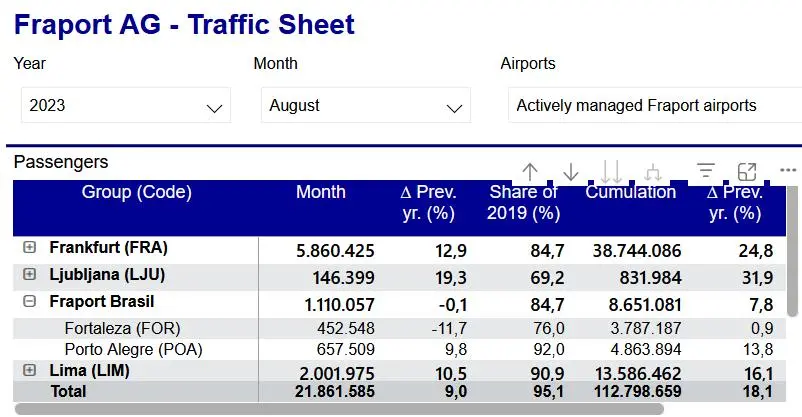Click Lima month value 2.001.975
Viewport: 802px width, 417px height.
(337, 374)
